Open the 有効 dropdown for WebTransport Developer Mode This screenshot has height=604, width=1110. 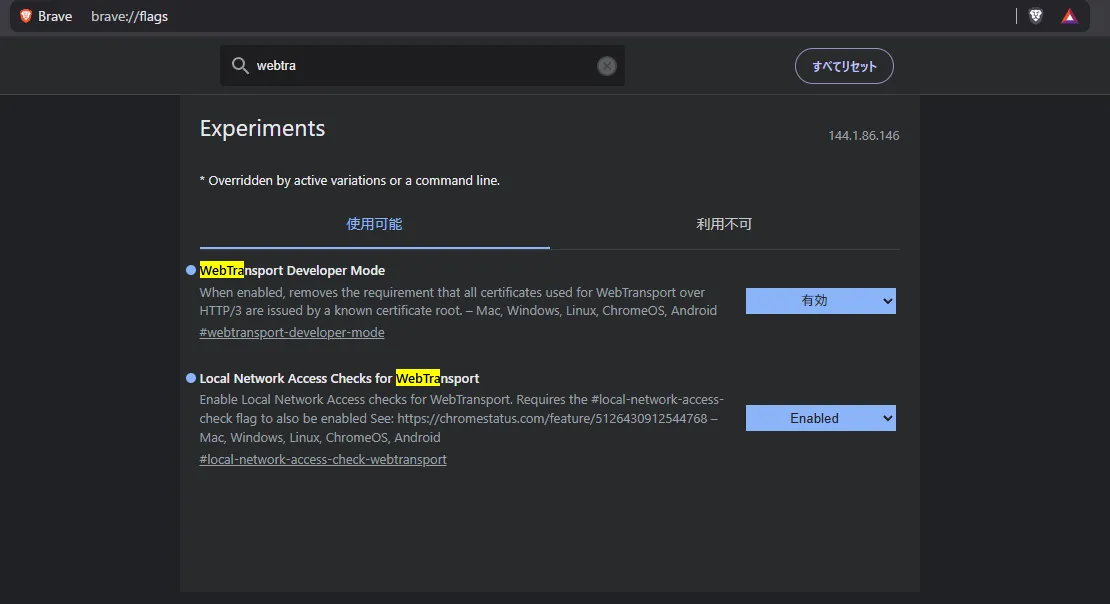click(820, 301)
